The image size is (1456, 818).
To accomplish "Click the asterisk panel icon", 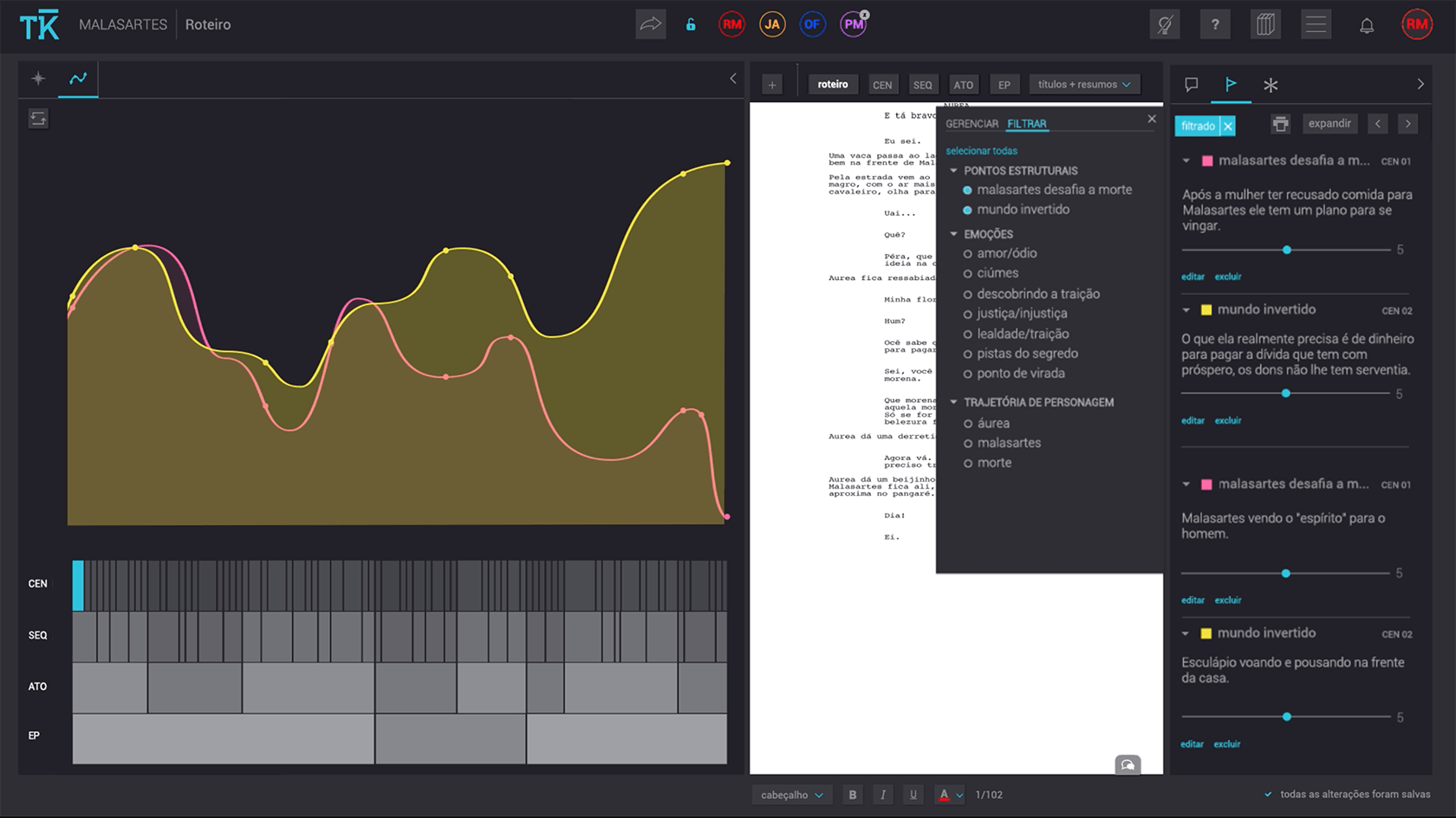I will coord(1271,85).
